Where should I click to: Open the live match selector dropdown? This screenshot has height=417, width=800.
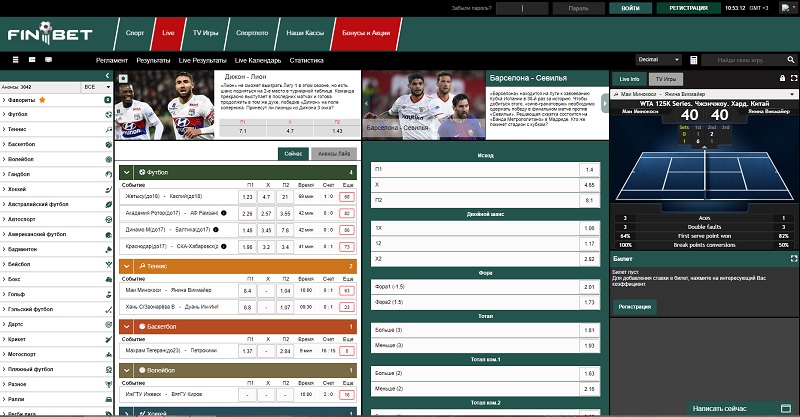pos(704,94)
